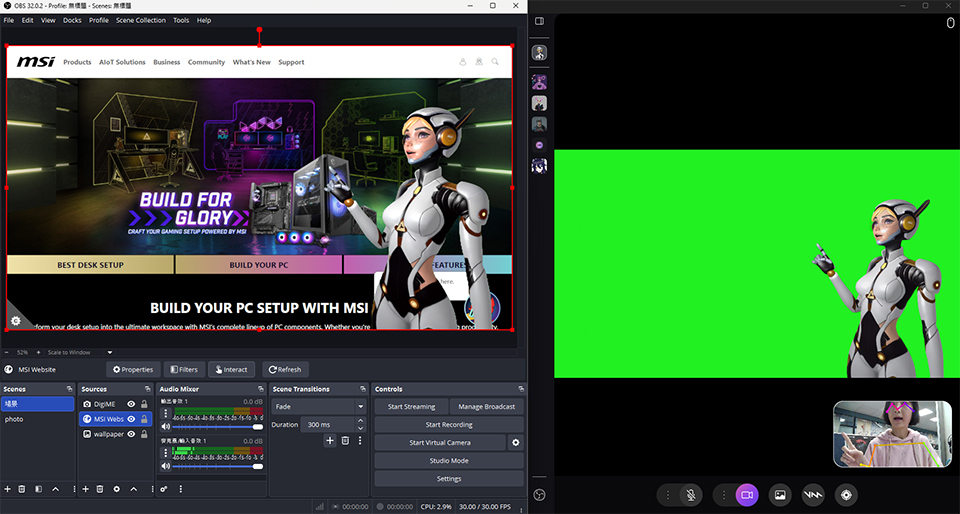Open the motion waveform icon in avatar app toolbar
Screen dimensions: 960x514
[x=813, y=495]
